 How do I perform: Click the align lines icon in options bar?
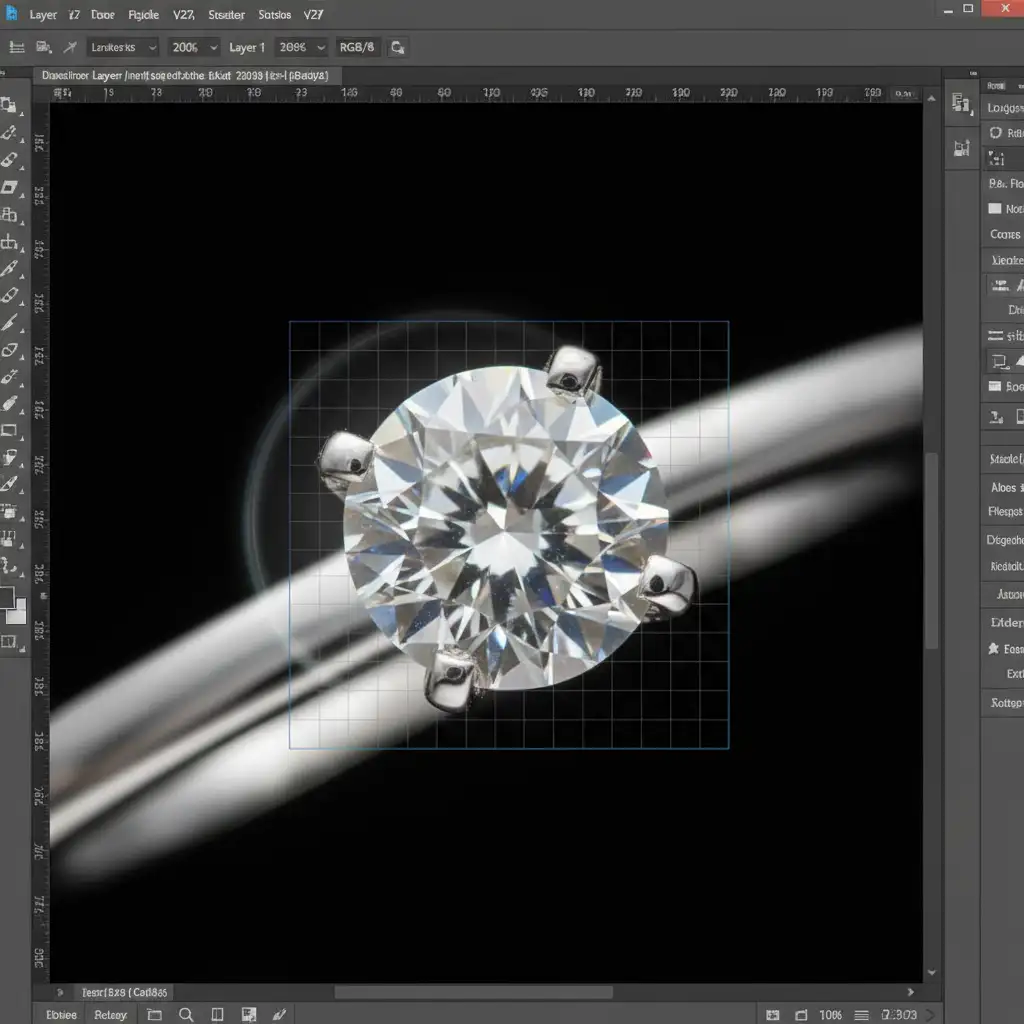[x=17, y=48]
